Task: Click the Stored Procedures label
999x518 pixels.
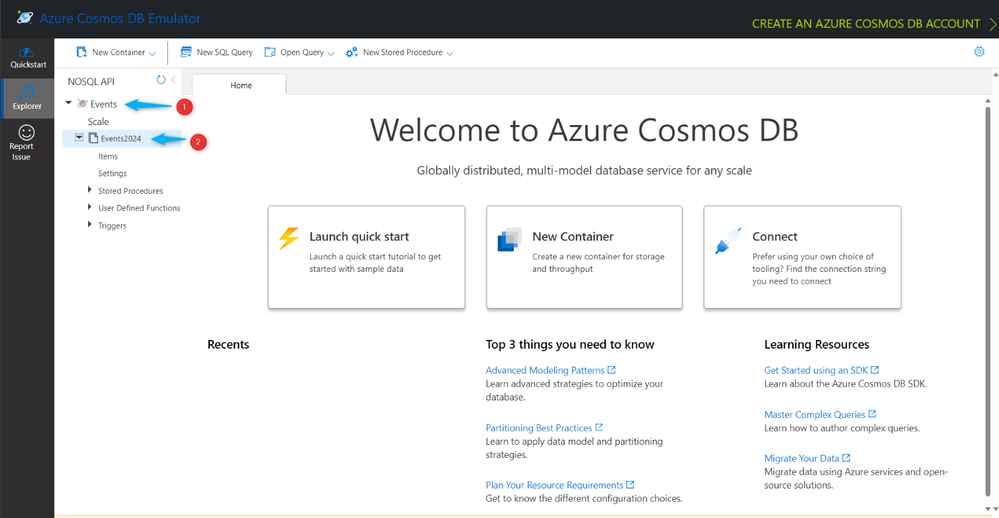Action: click(131, 191)
